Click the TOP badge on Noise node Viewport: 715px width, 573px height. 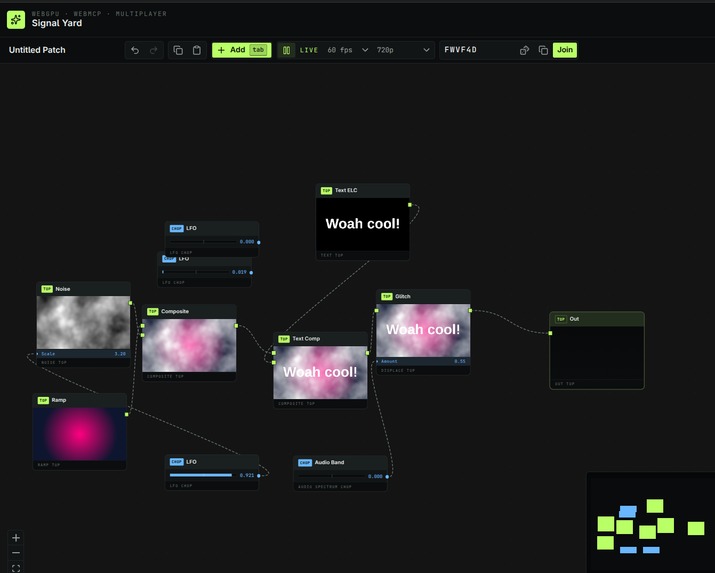point(47,289)
